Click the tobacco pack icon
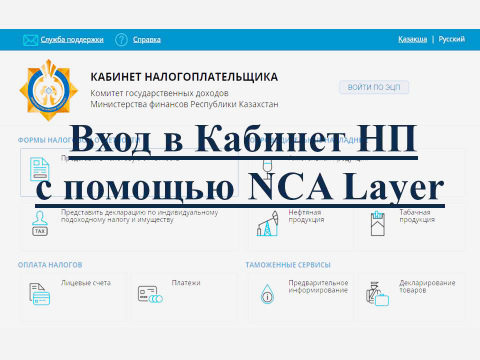Viewport: 480px width, 360px height. 378,223
